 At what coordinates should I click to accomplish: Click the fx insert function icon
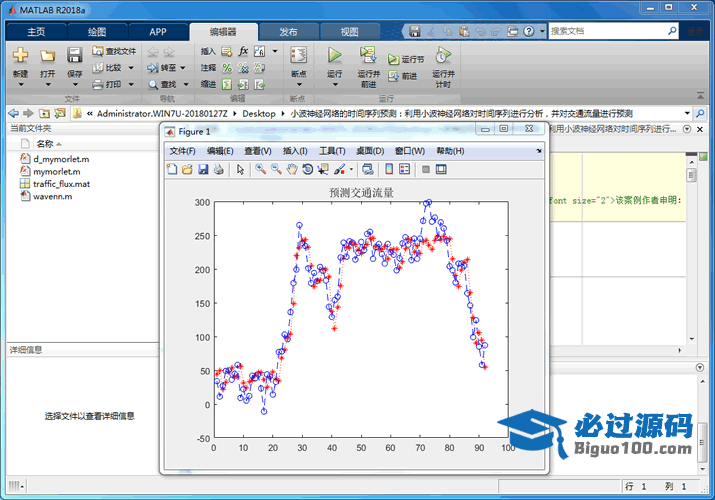(243, 51)
